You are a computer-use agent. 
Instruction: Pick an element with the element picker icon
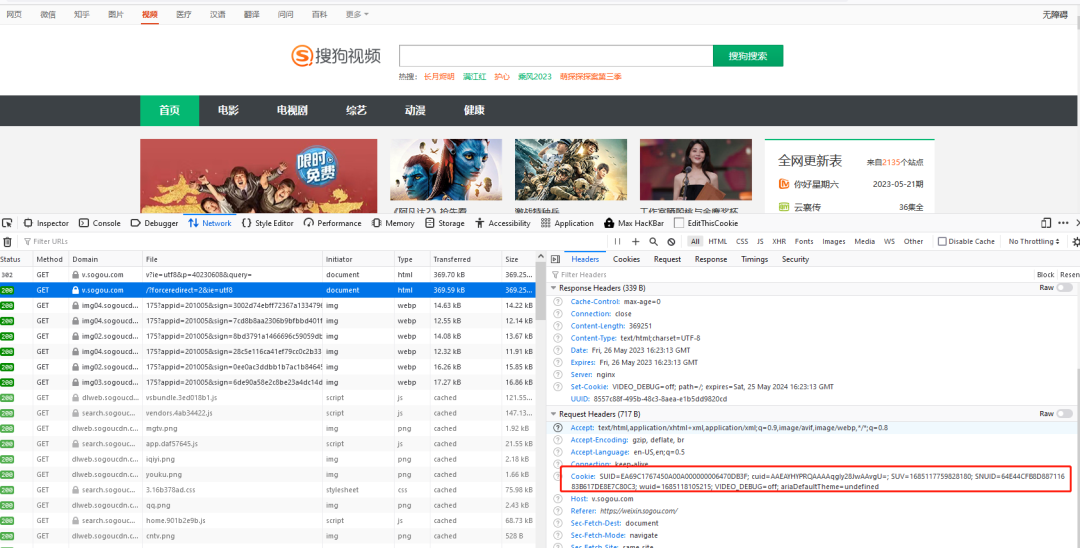click(8, 223)
